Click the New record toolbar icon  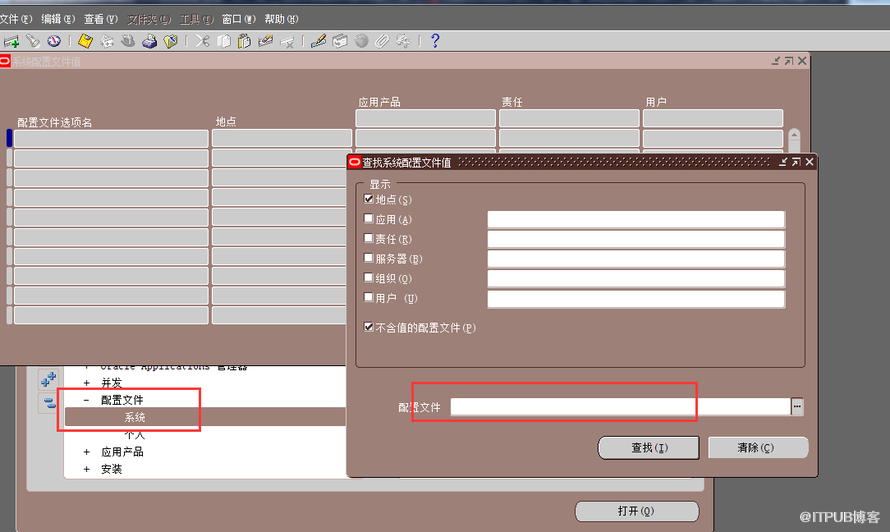tap(12, 41)
